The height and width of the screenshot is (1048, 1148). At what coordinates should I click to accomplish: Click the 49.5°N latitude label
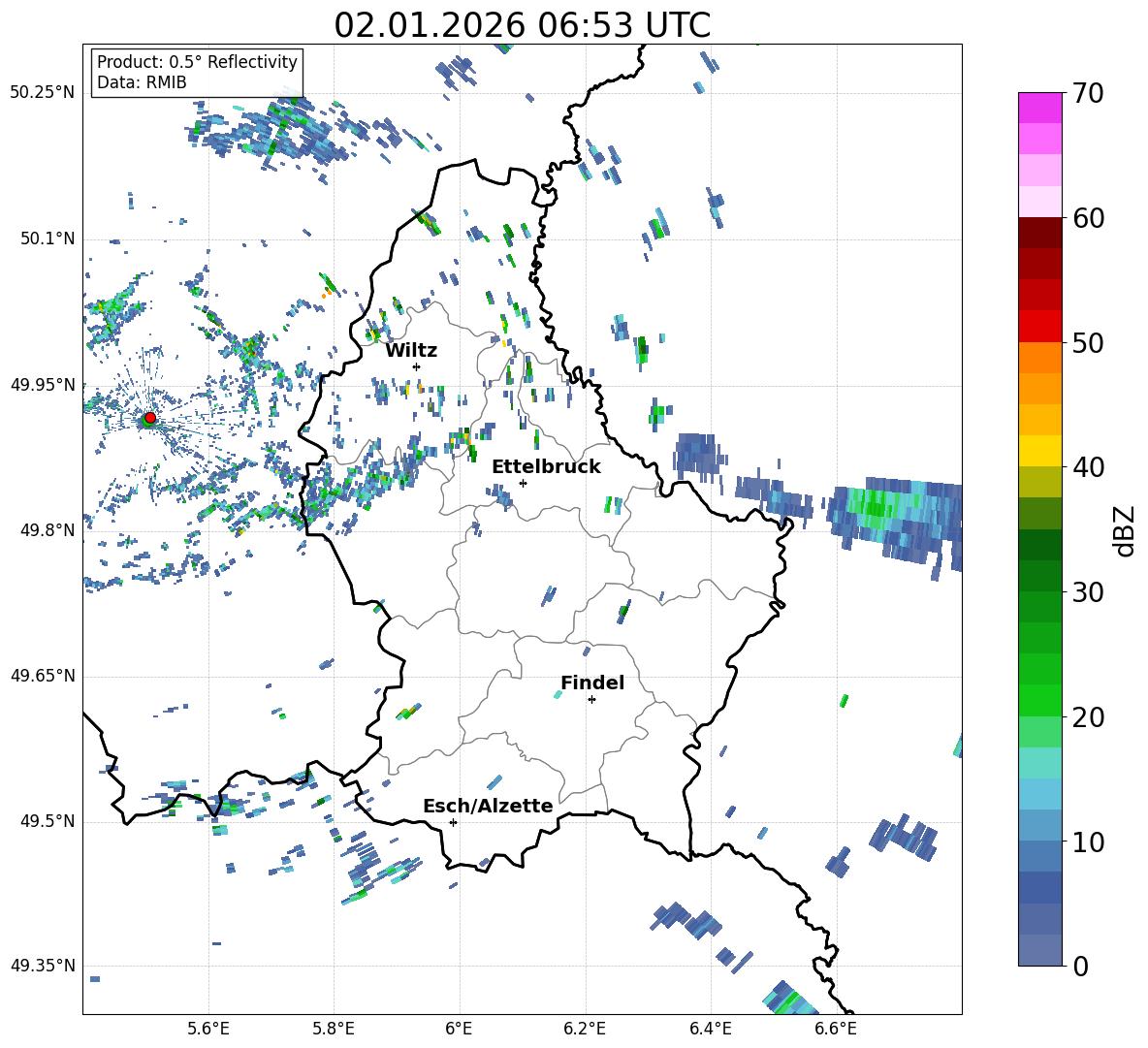point(47,821)
